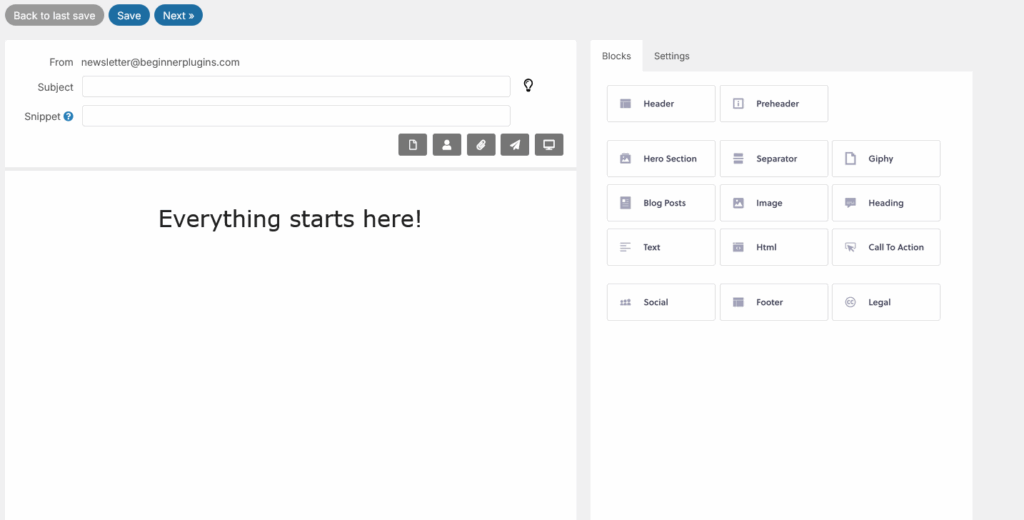The height and width of the screenshot is (520, 1024).
Task: Click Back to last save button
Action: point(54,16)
